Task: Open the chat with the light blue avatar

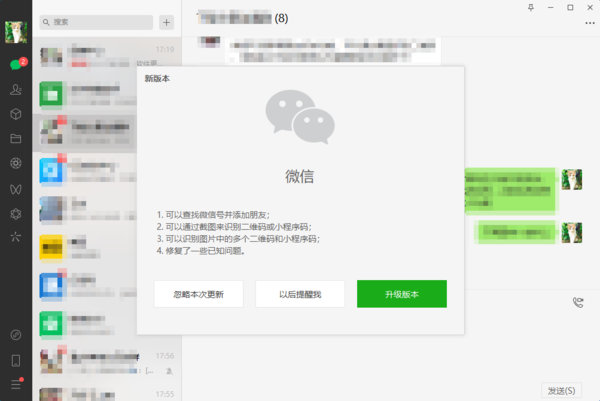Action: [85, 171]
